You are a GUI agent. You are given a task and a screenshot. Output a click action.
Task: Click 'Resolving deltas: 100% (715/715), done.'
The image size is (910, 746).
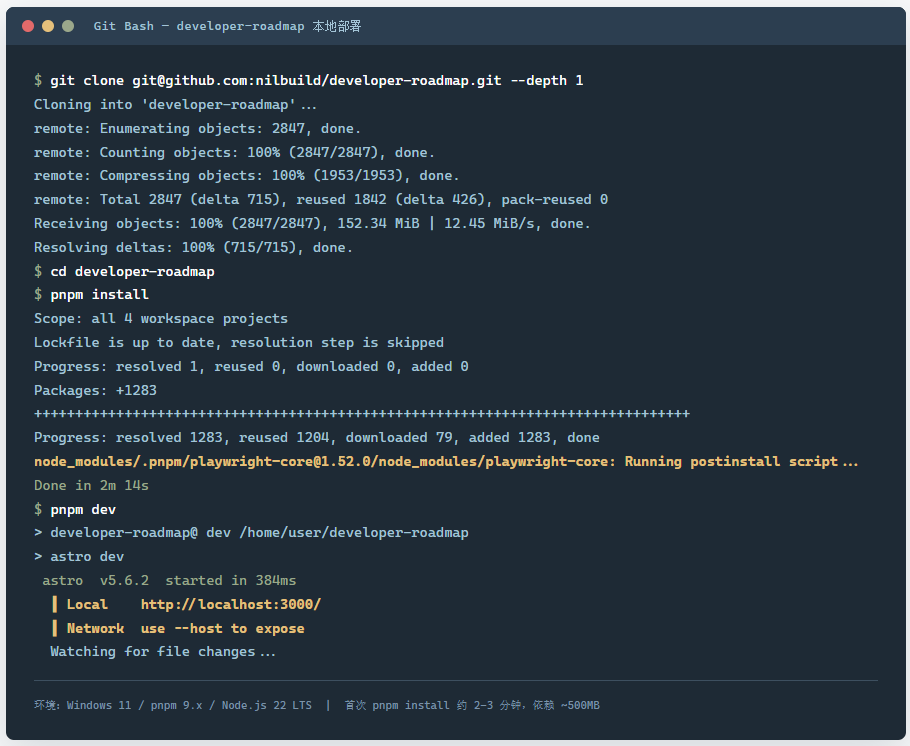tap(193, 247)
